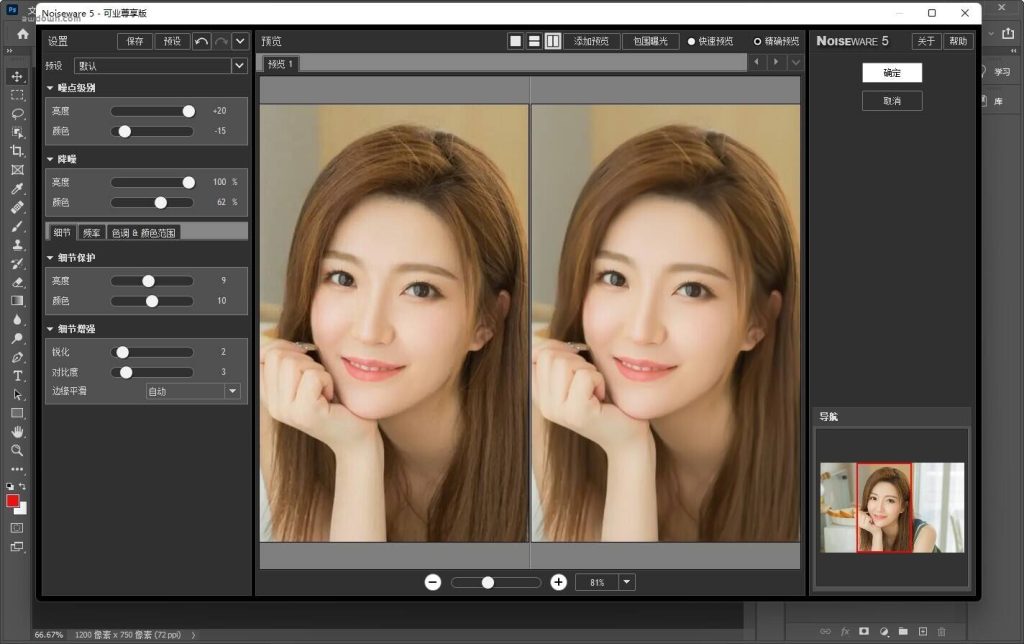Collapse the 噪点级别 section
Image resolution: width=1024 pixels, height=644 pixels.
(50, 88)
